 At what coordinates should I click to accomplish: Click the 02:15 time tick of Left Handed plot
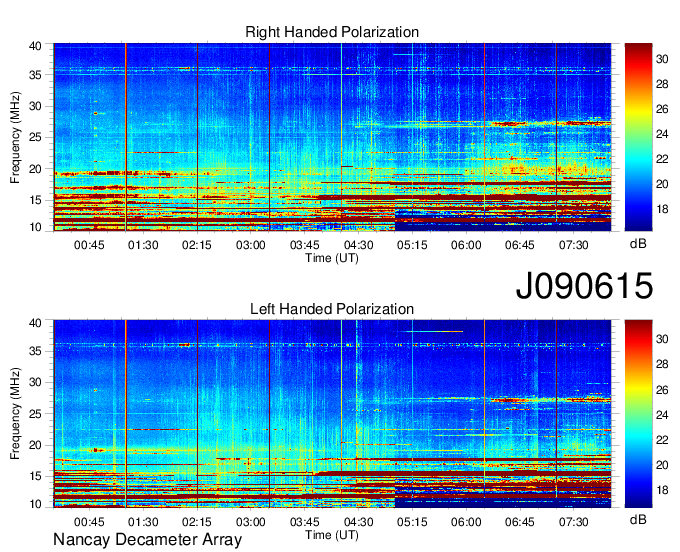tap(197, 522)
